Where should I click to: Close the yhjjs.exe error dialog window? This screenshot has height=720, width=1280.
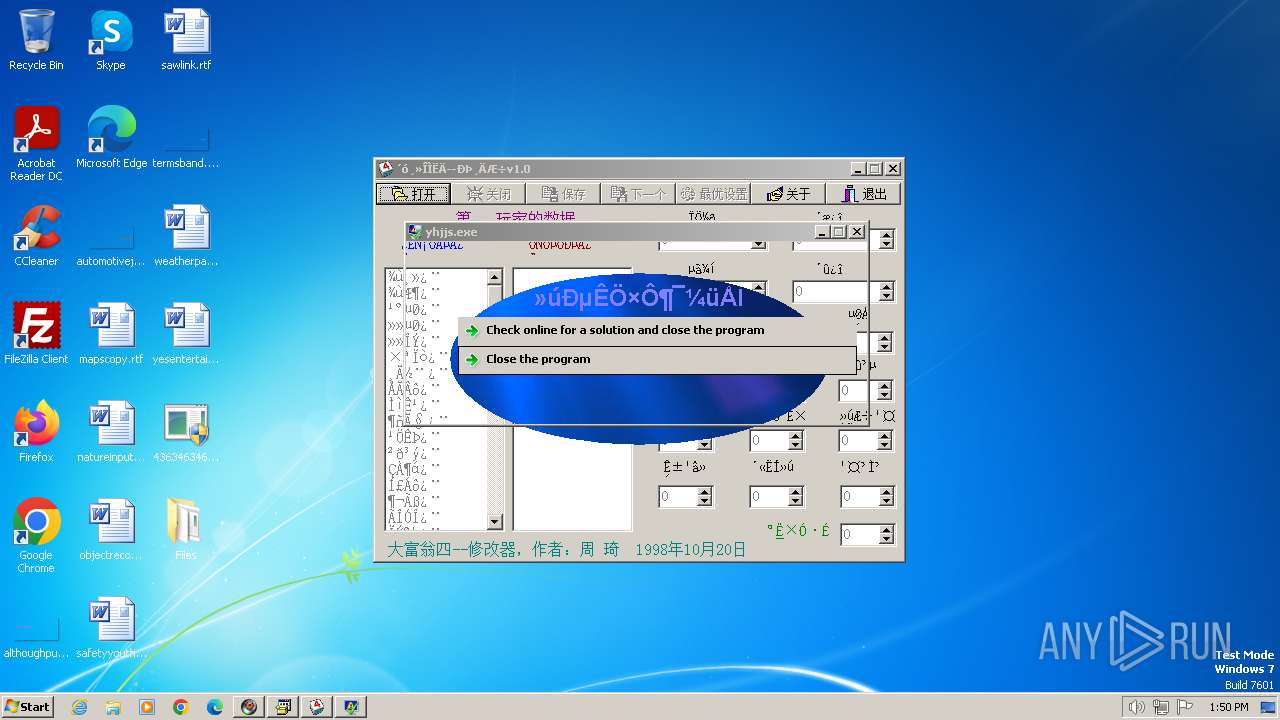[x=857, y=232]
